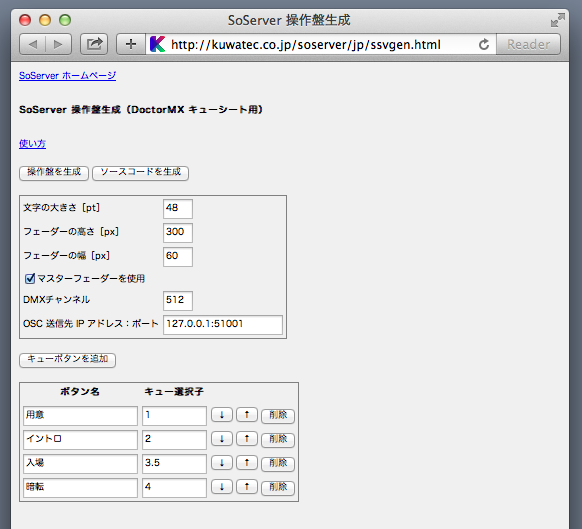Image resolution: width=582 pixels, height=529 pixels.
Task: Click the cue selector field for 用意
Action: (x=174, y=416)
